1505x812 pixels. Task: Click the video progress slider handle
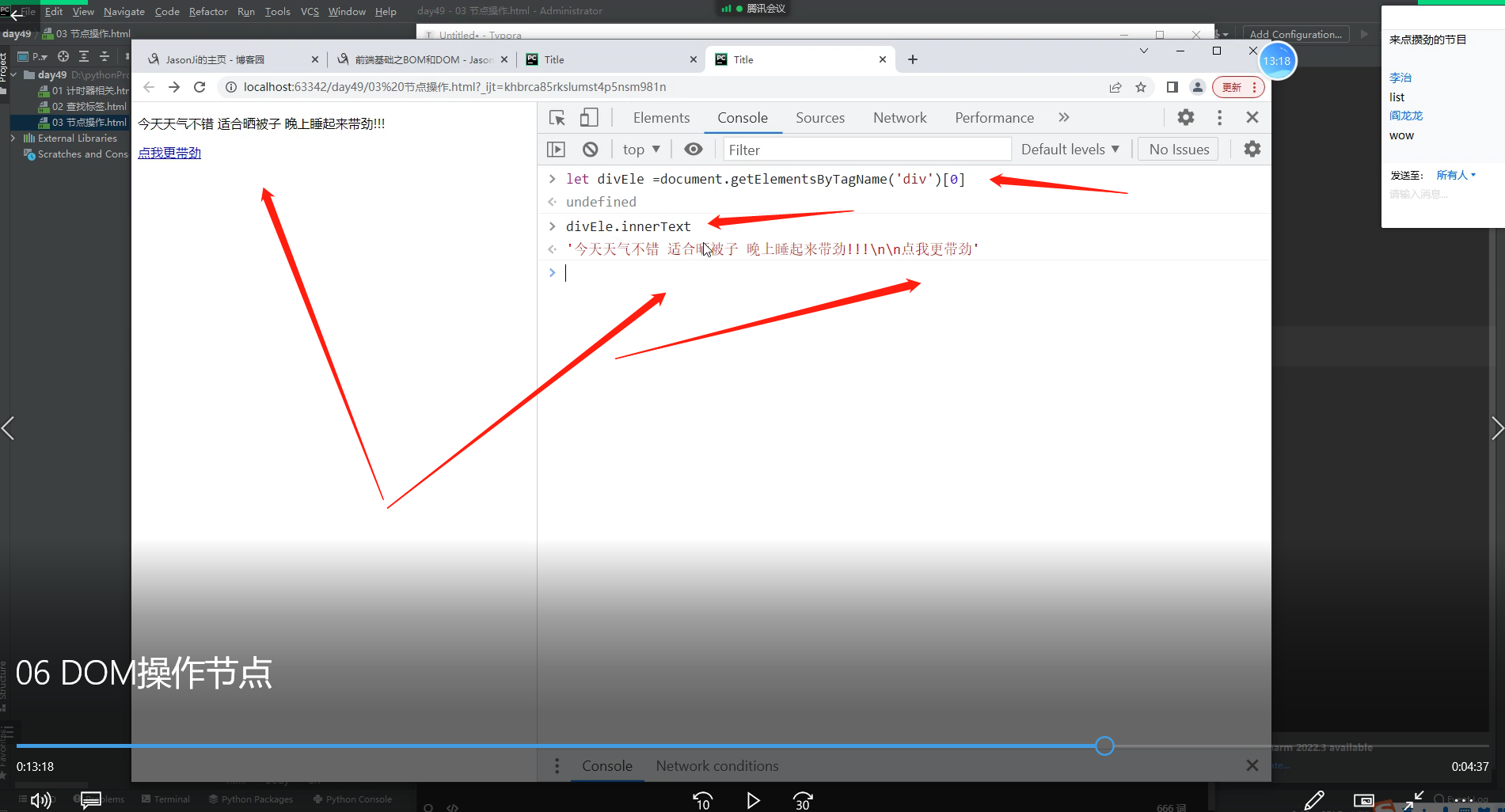(1104, 746)
